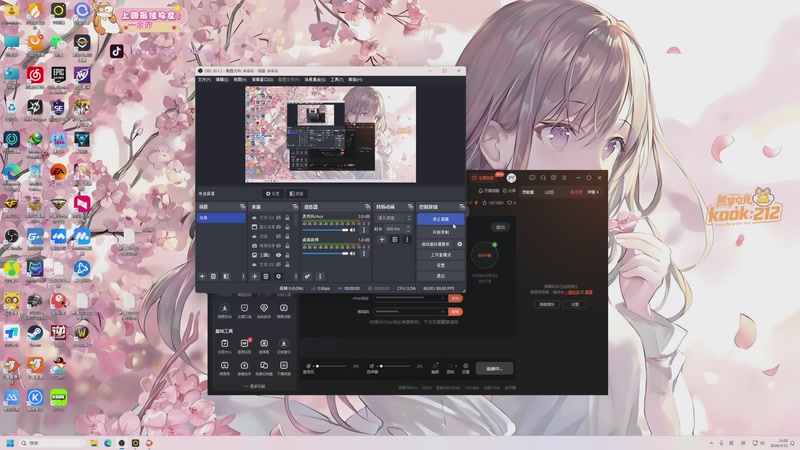Open three-dot menu for 桌面音频 channel
Image resolution: width=800 pixels, height=450 pixels.
[364, 253]
